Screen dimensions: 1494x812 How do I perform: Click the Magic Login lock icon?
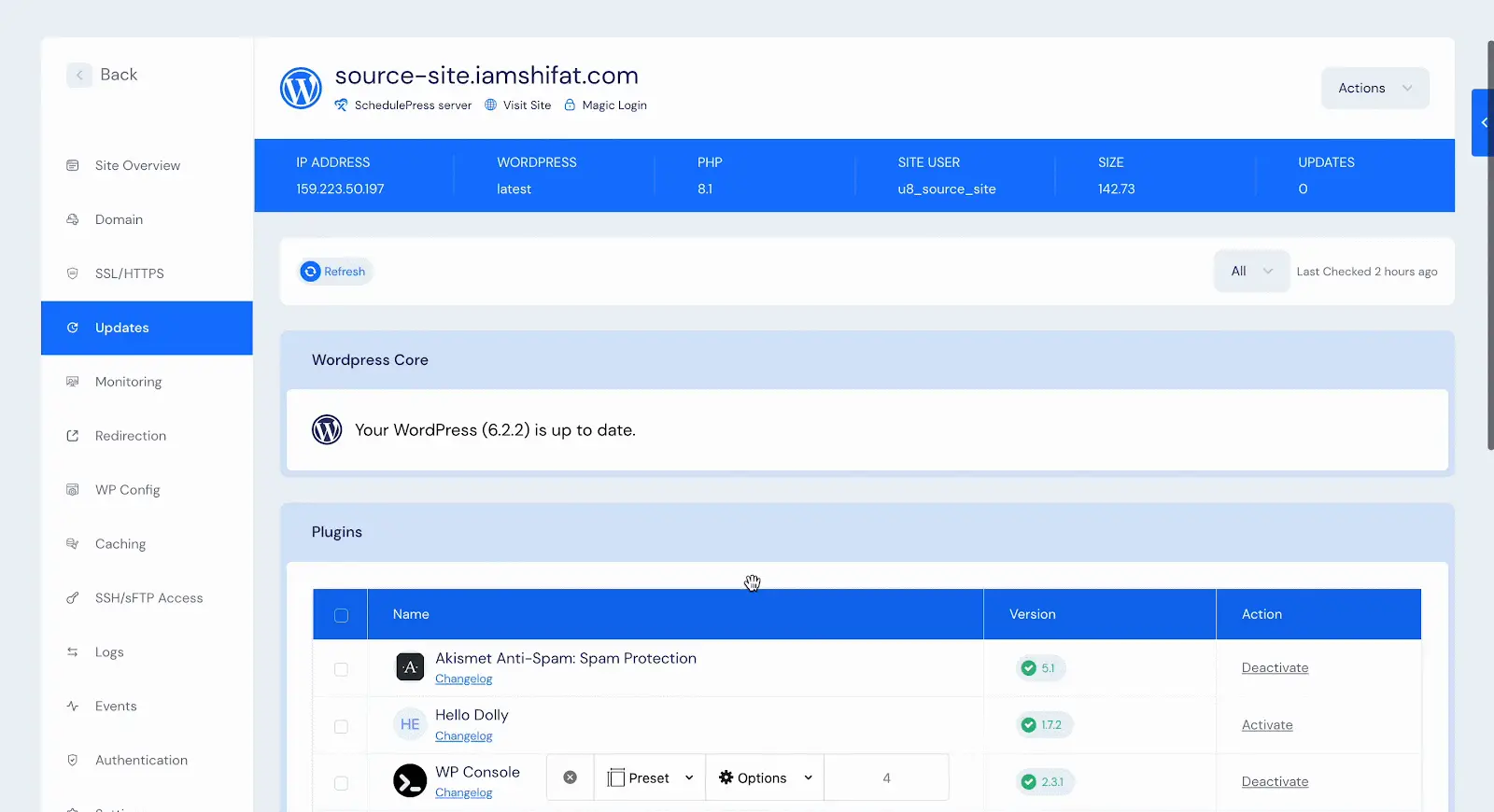(x=570, y=105)
